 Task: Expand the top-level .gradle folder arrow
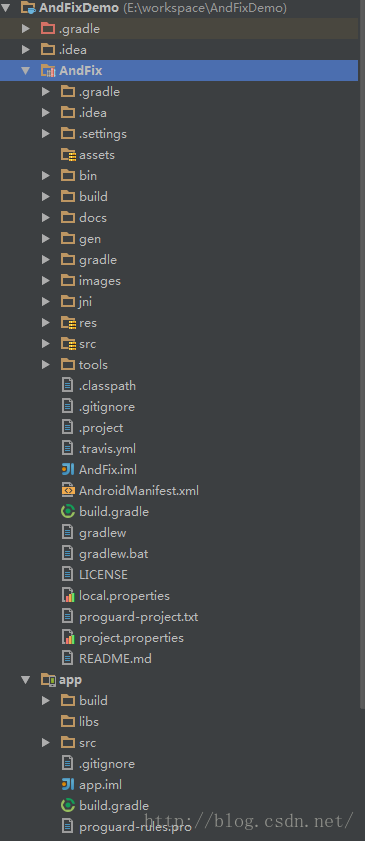pos(25,28)
